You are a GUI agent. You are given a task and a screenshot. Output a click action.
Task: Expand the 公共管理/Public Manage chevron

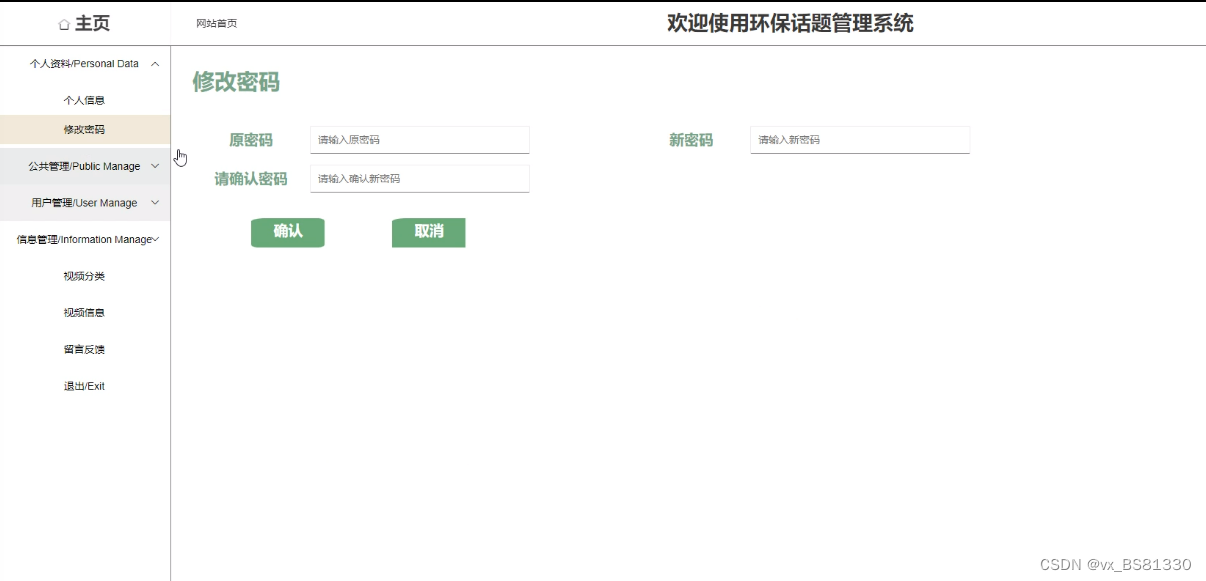155,166
